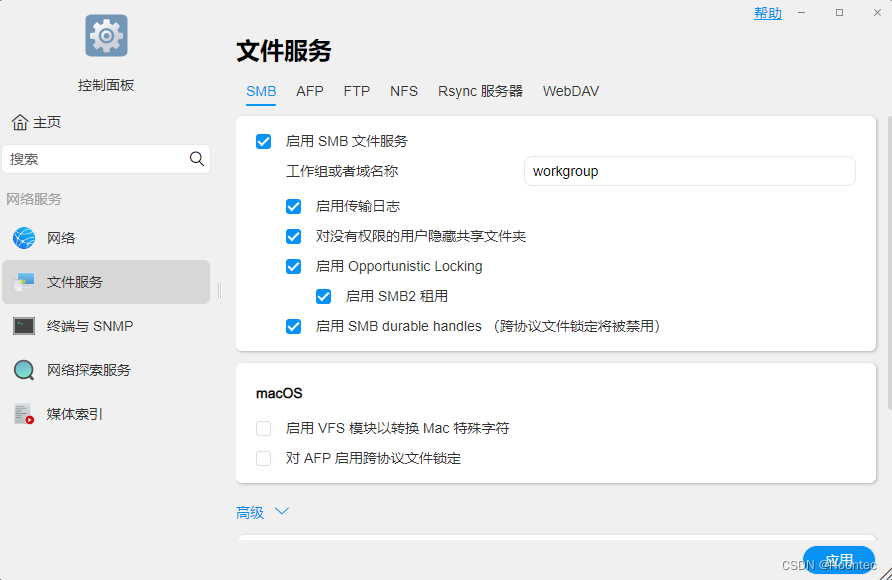
Task: Select the 网络 network icon in sidebar
Action: pyautogui.click(x=23, y=238)
